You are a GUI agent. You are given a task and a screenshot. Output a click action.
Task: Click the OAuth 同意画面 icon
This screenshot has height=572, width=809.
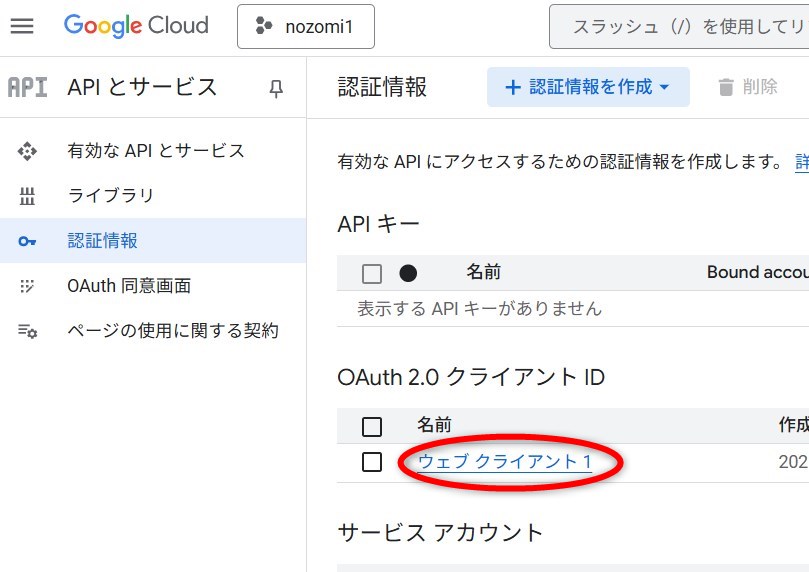click(27, 286)
